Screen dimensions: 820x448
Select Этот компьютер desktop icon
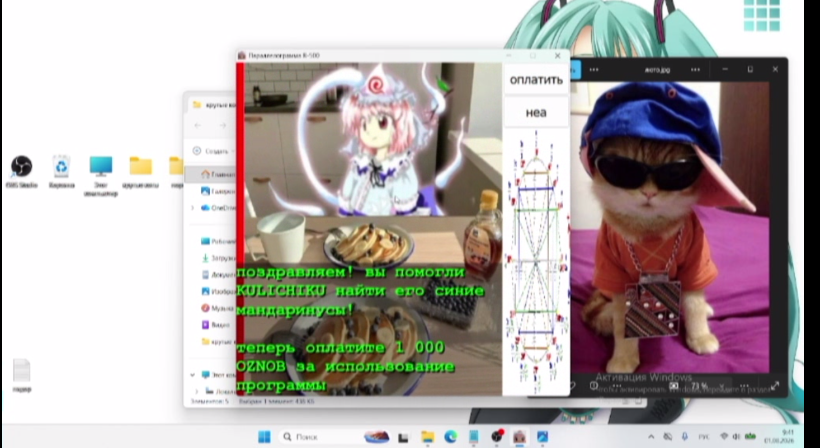[x=100, y=176]
